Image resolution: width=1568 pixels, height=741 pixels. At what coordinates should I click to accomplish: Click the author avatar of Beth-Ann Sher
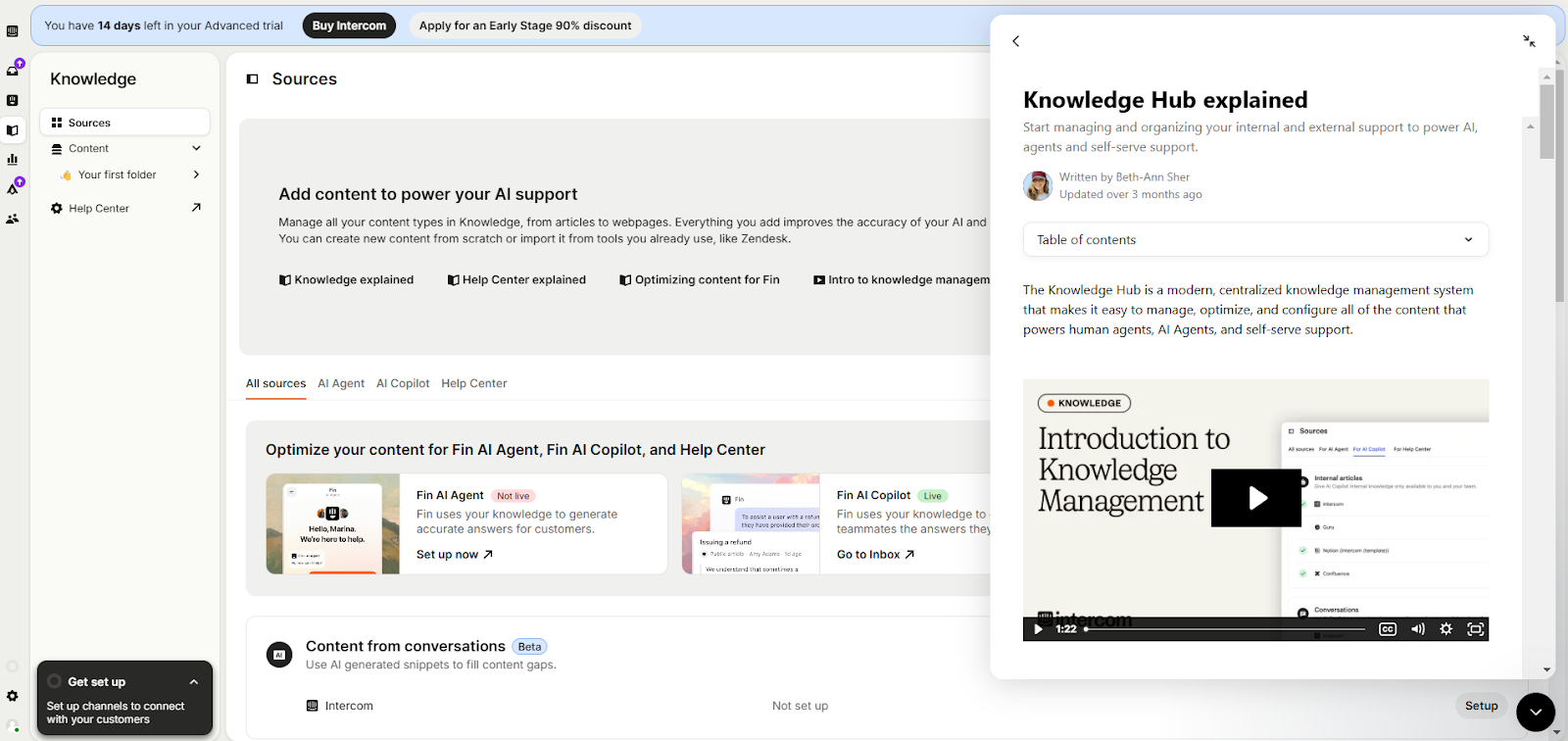[x=1038, y=185]
